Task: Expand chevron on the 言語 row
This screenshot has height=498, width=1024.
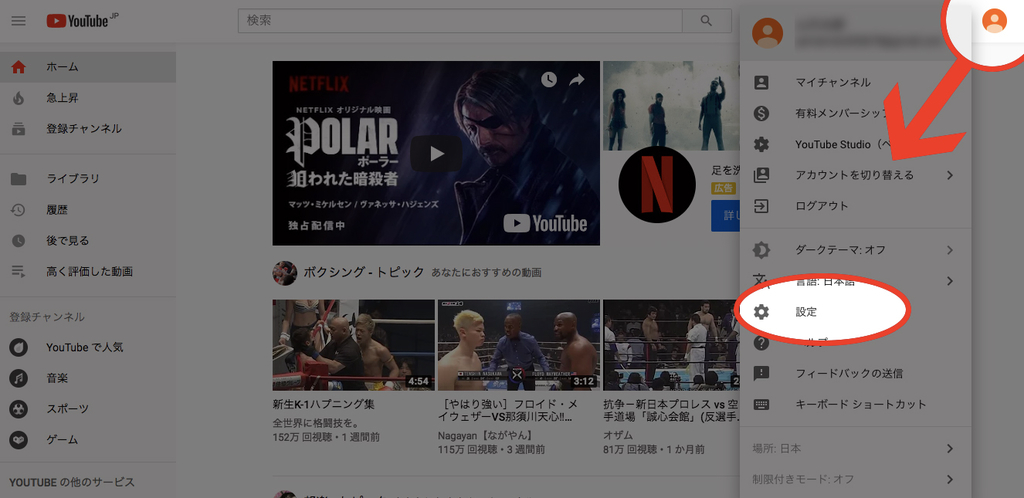Action: pos(950,281)
